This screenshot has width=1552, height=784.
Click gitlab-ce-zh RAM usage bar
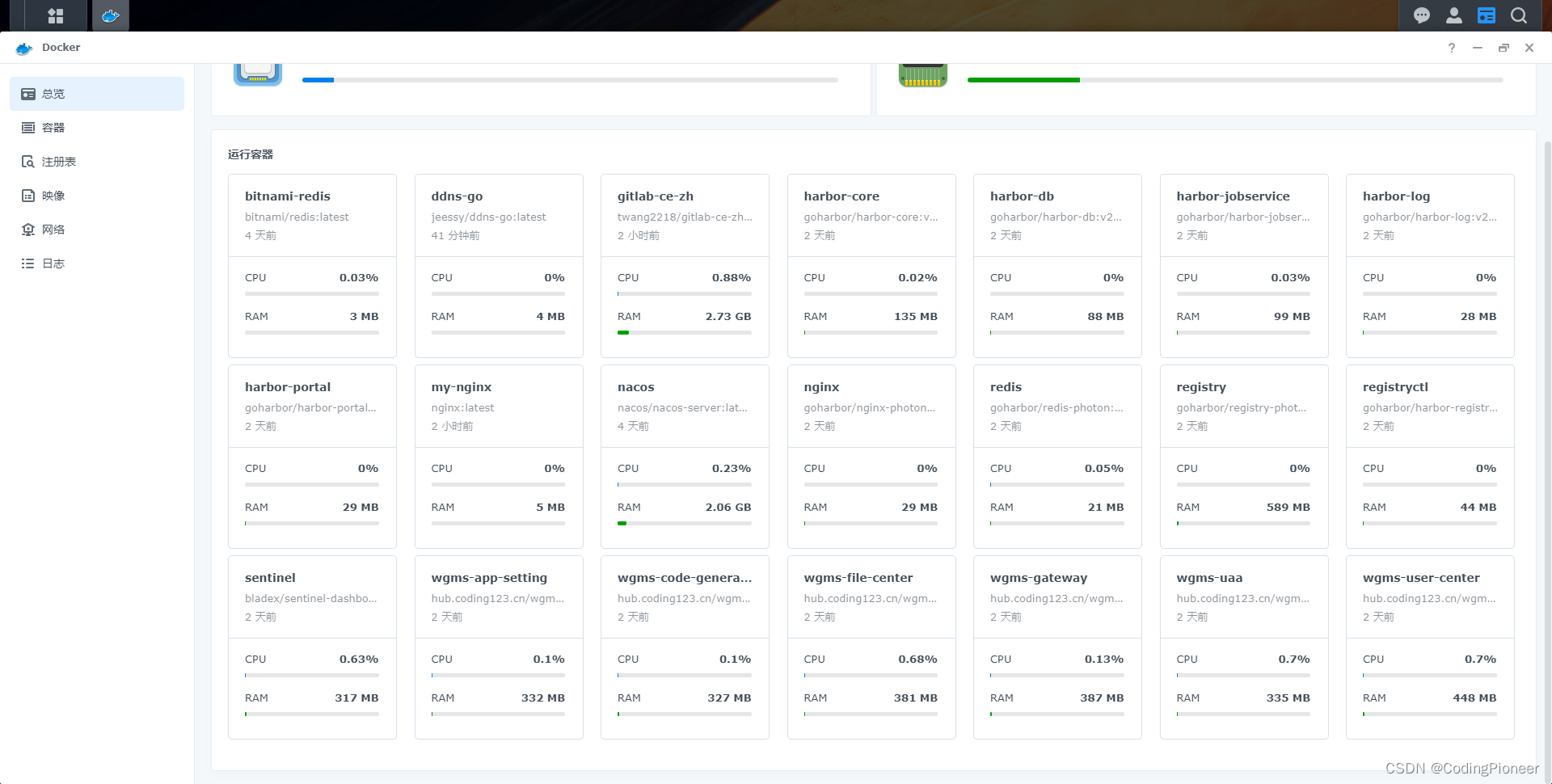(x=685, y=332)
